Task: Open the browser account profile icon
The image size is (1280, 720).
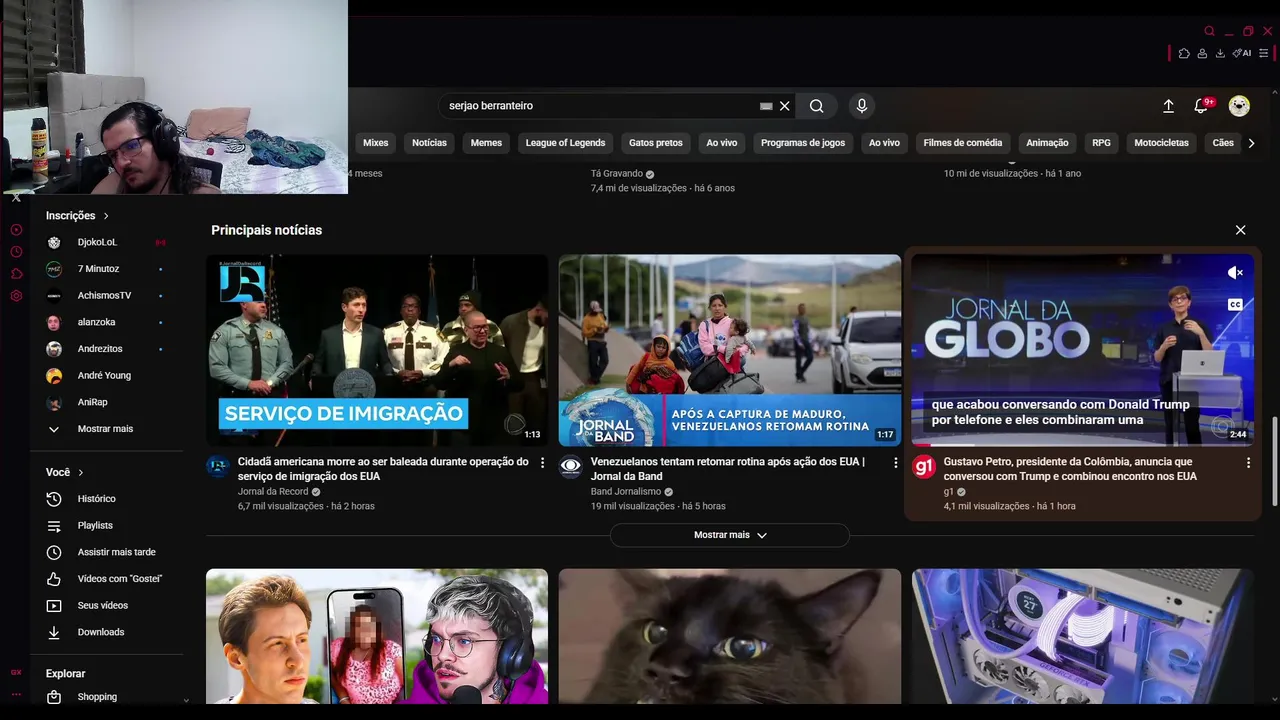Action: coord(1202,54)
